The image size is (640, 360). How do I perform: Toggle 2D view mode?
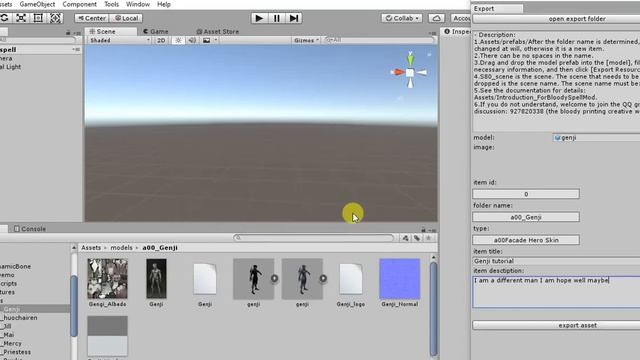(x=161, y=40)
